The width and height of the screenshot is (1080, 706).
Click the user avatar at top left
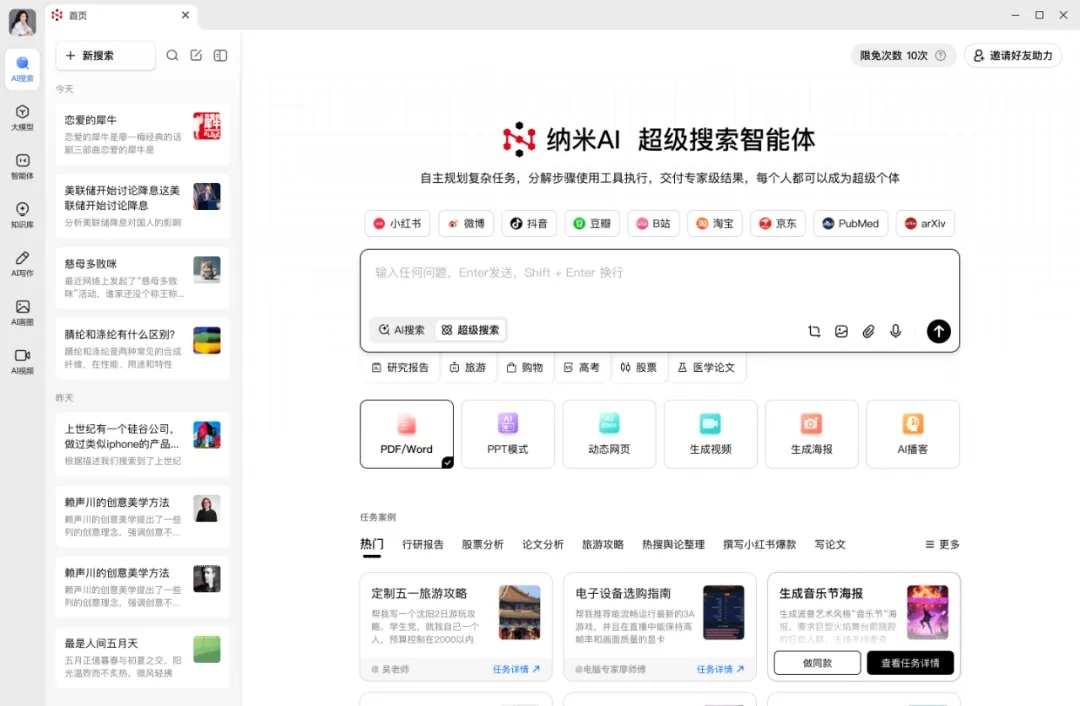[x=22, y=22]
